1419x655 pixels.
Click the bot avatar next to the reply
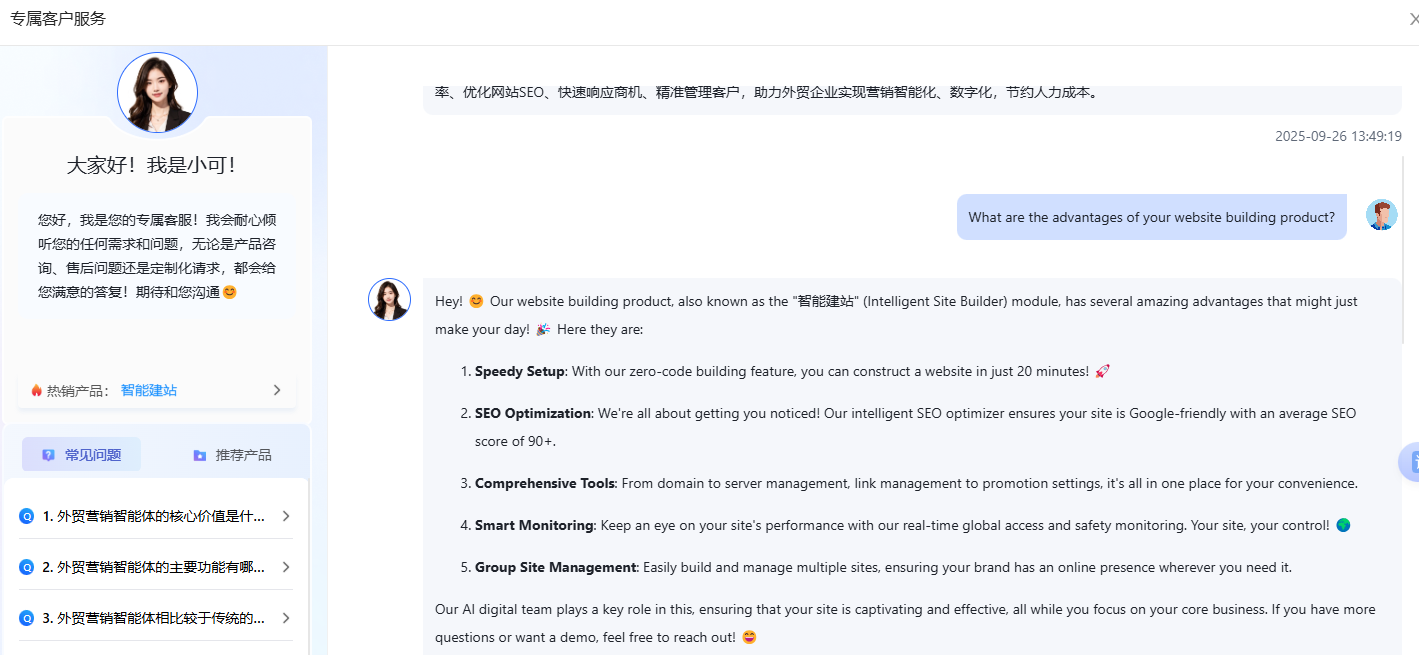pos(389,300)
